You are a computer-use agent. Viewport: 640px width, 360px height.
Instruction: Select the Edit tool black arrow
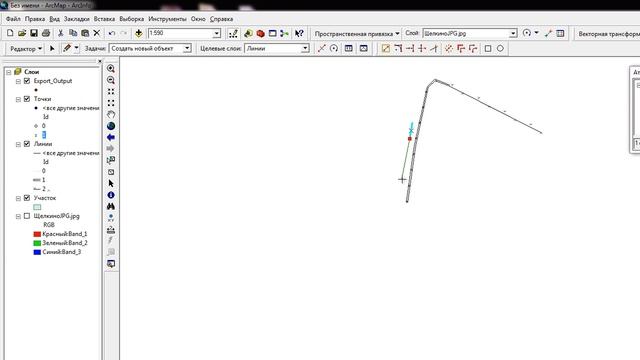pyautogui.click(x=52, y=48)
